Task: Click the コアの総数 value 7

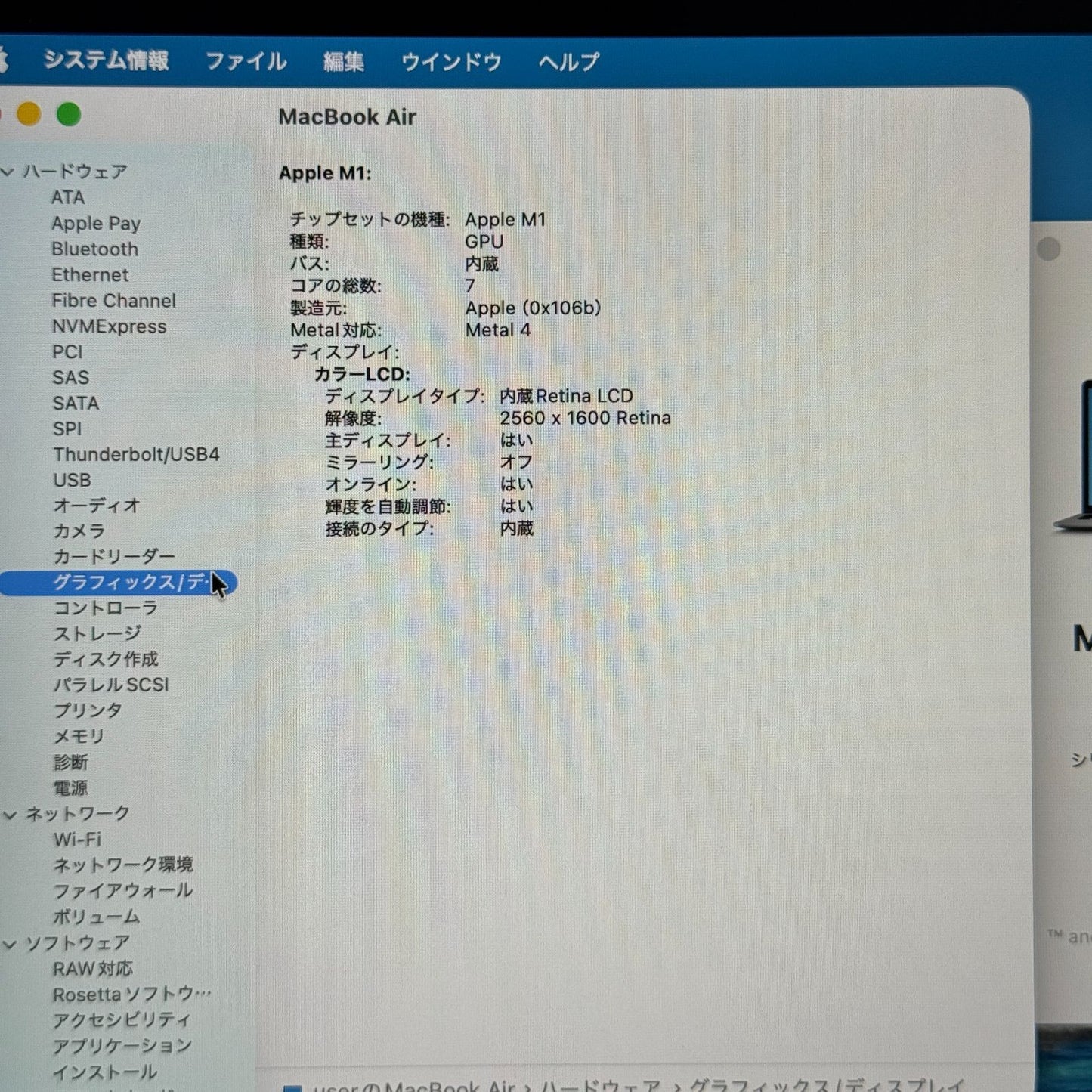Action: point(470,286)
